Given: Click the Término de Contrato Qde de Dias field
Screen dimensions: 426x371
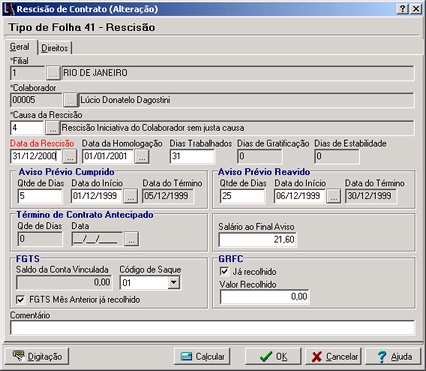Looking at the screenshot, I should coord(40,239).
